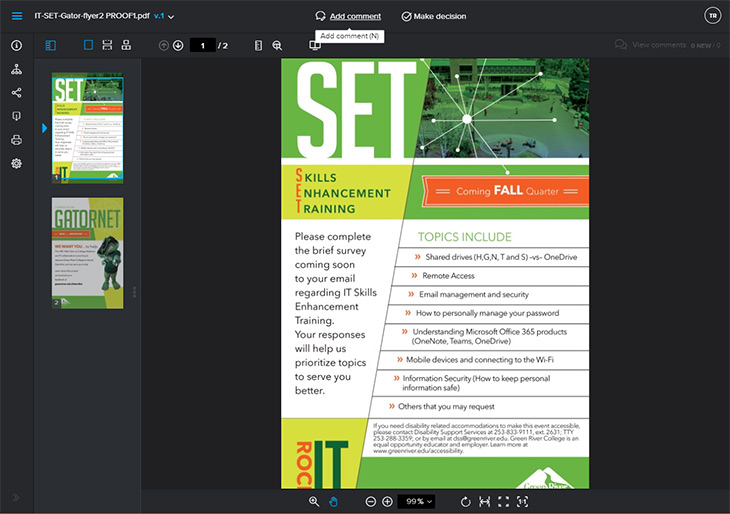730x514 pixels.
Task: Open the settings gear in sidebar
Action: point(16,163)
